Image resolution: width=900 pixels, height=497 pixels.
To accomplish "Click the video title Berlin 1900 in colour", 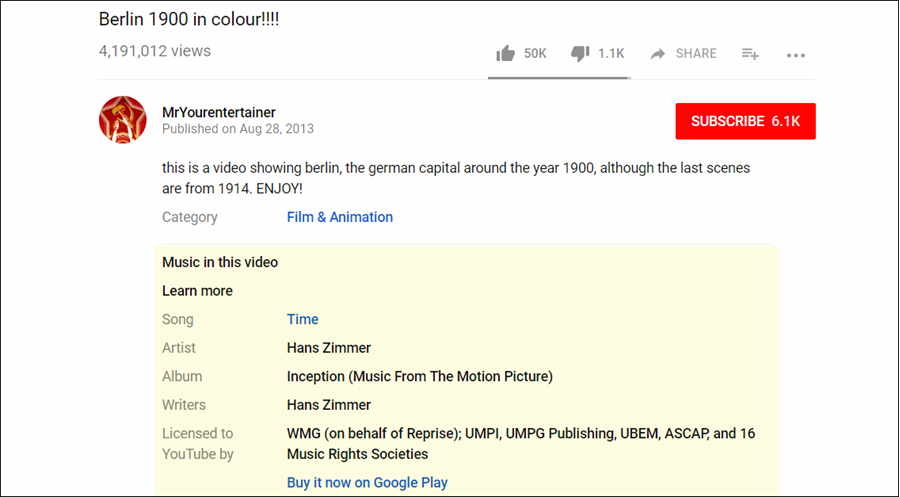I will (189, 19).
